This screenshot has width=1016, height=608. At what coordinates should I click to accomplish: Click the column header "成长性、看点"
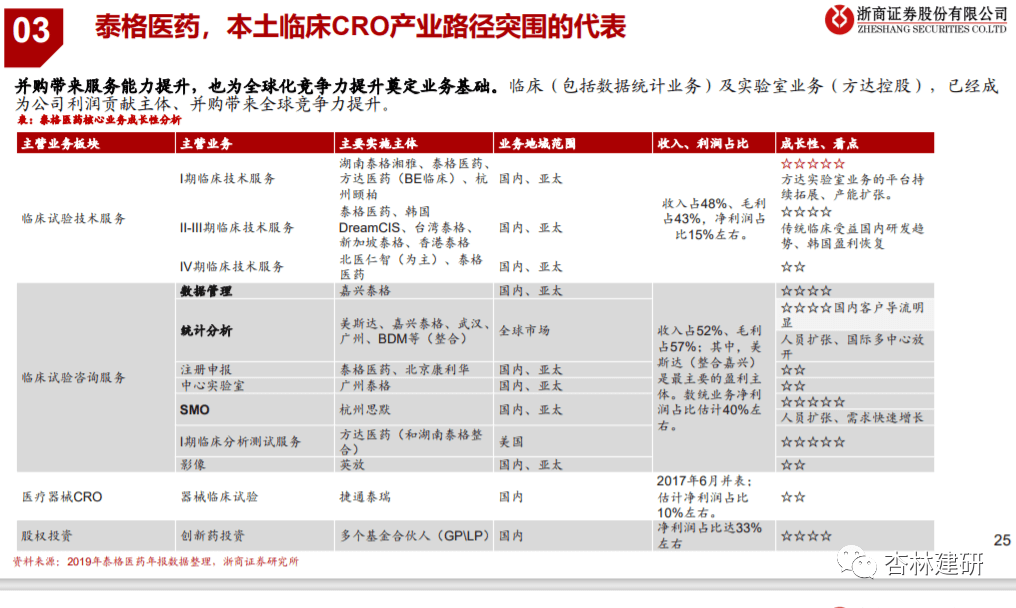(x=819, y=143)
